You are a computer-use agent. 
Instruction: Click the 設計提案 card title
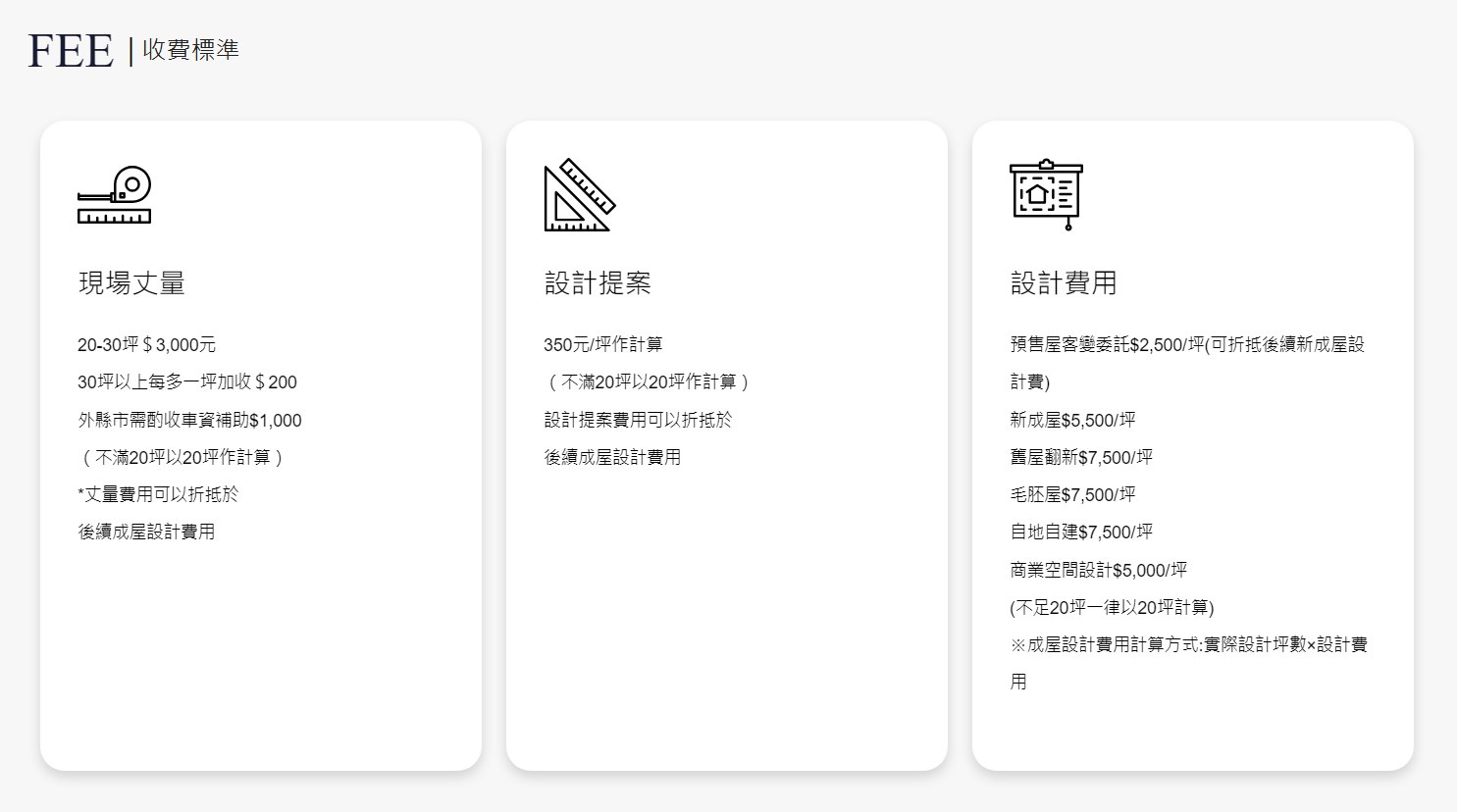tap(598, 283)
